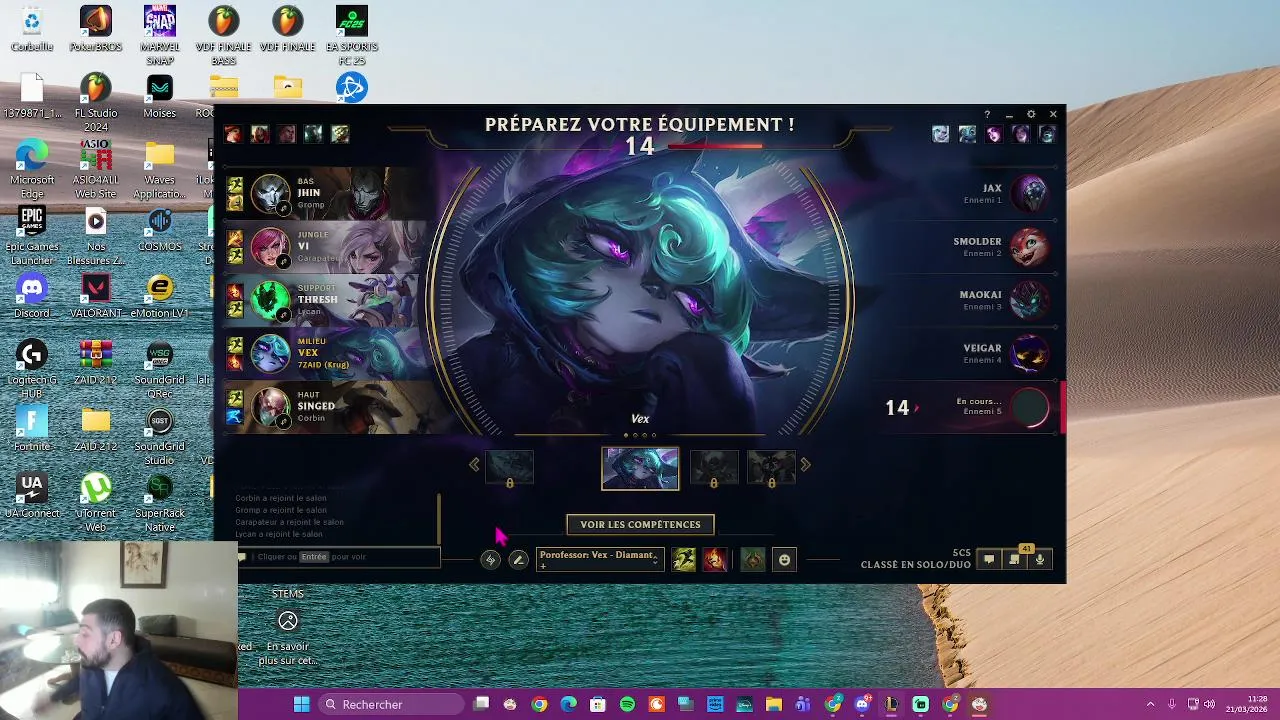Open the rune page dropdown Porofessor: Vex
Screen dimensions: 1280x720
(x=599, y=560)
